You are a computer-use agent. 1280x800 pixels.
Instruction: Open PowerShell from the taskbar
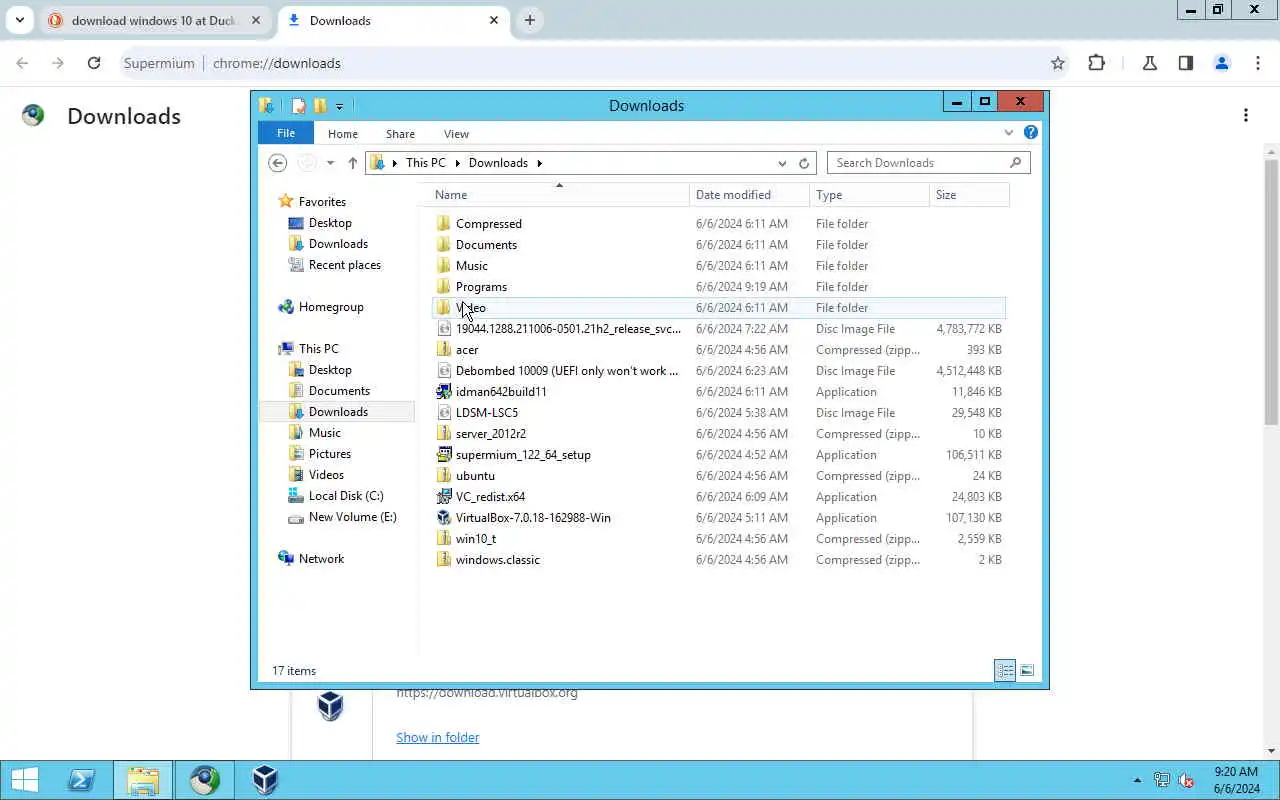tap(82, 780)
